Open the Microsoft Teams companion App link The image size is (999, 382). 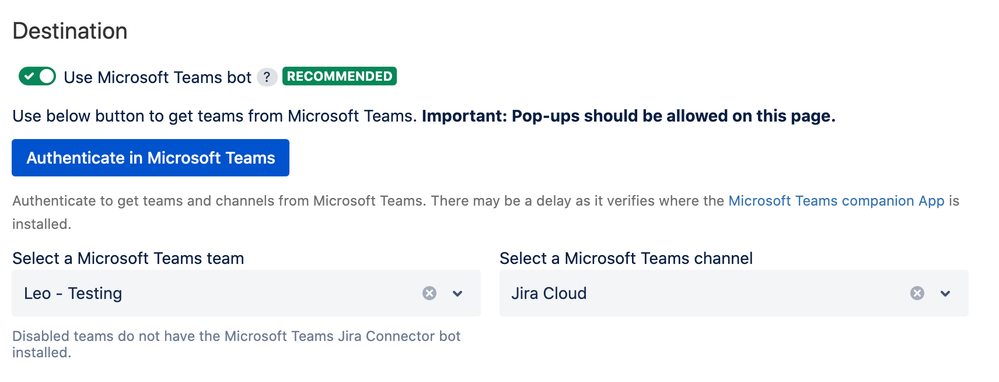[x=836, y=201]
